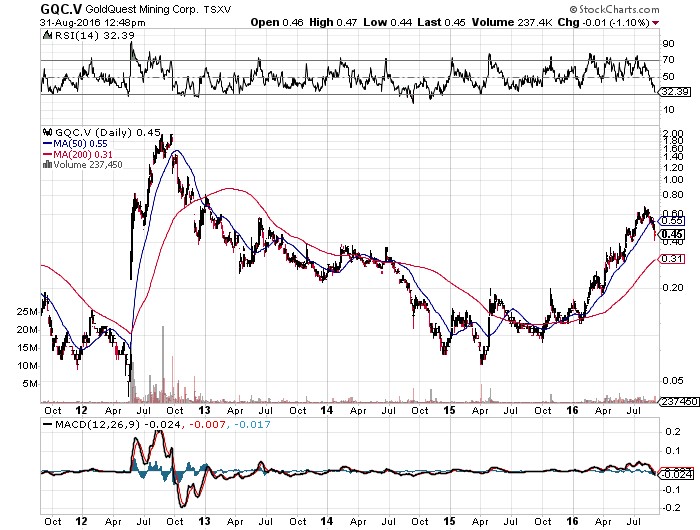Click the Low 0.44 value

[x=388, y=22]
